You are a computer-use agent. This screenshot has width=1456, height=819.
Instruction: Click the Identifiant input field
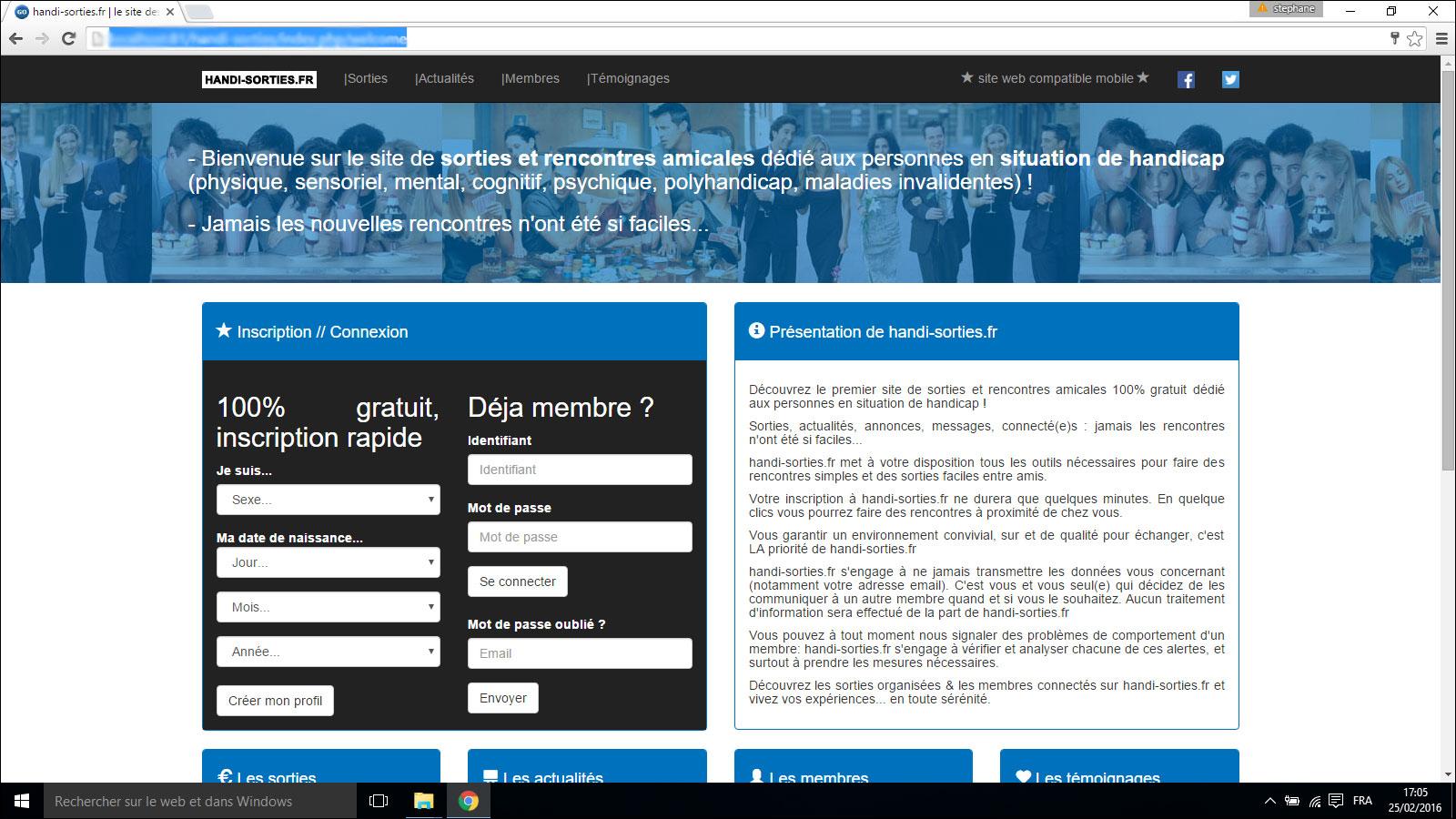pos(580,470)
